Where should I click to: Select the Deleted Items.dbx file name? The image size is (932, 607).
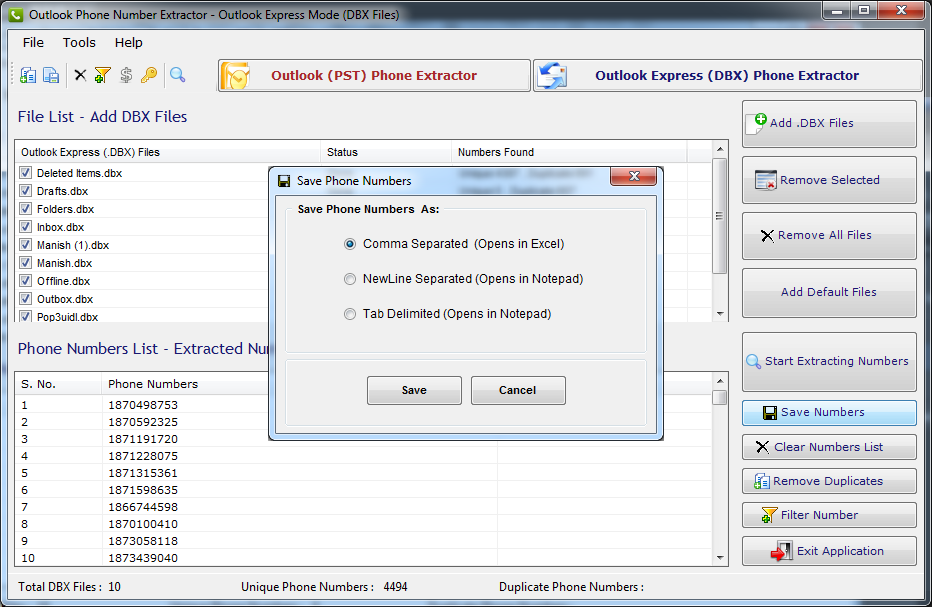[80, 173]
